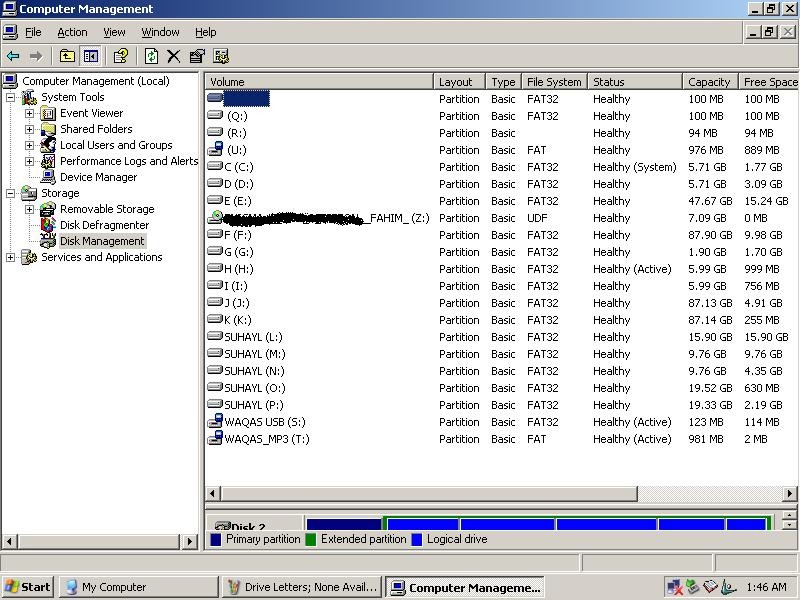
Task: Open the View menu
Action: 114,32
